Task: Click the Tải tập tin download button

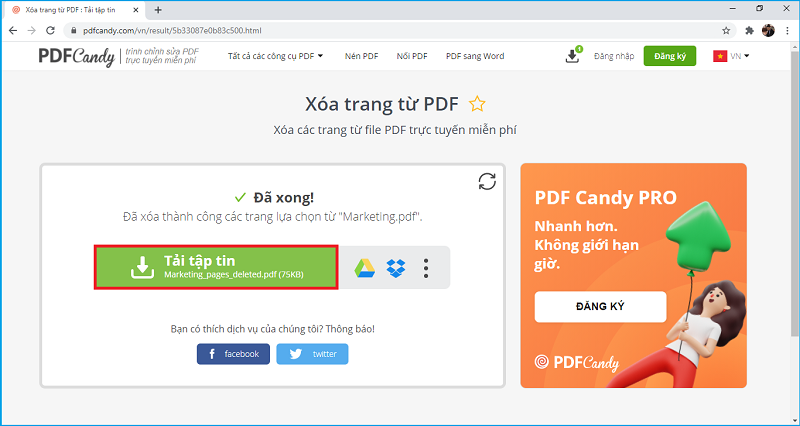Action: tap(216, 267)
